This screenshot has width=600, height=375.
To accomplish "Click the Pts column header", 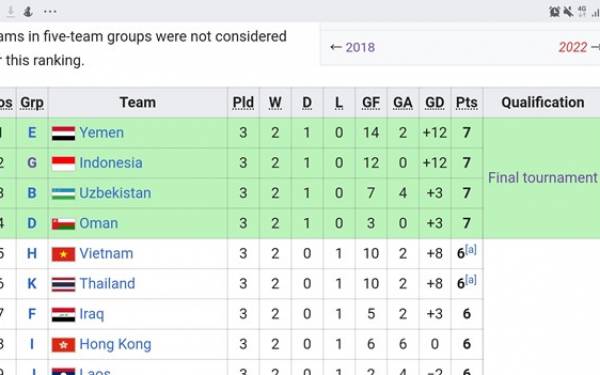I will (x=466, y=103).
